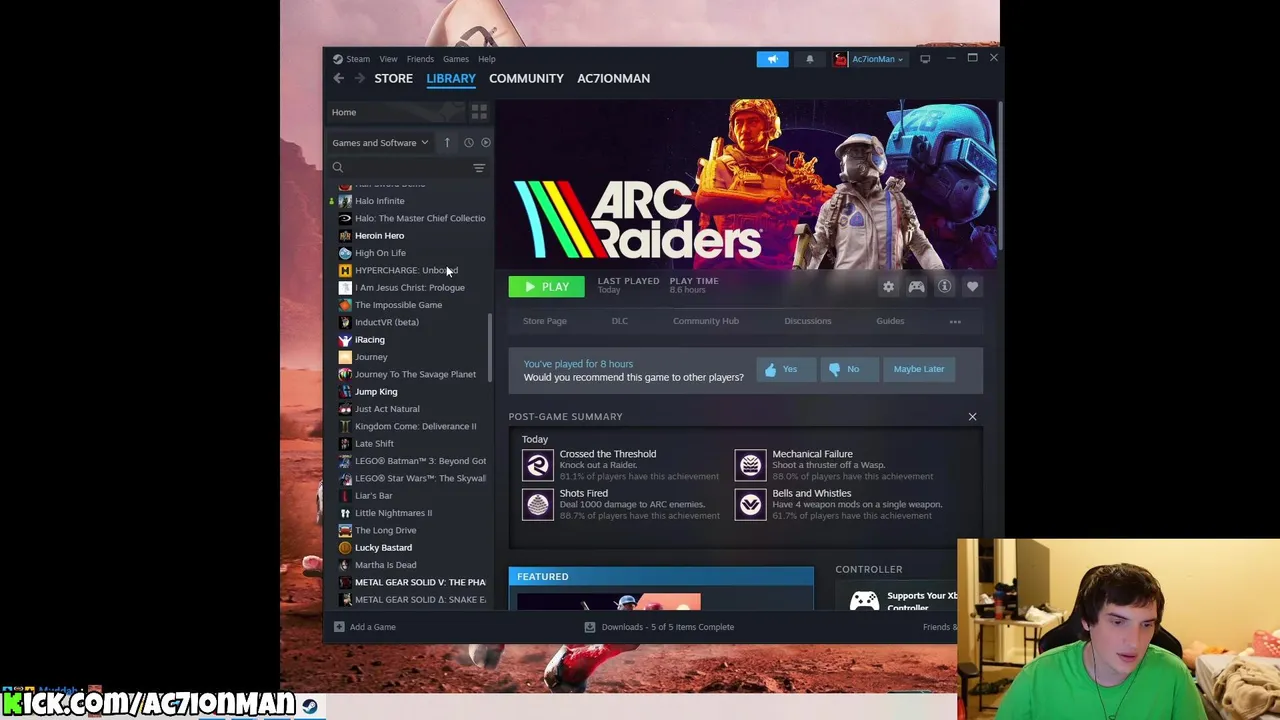Click the library search magnifier icon
1280x720 pixels.
point(338,168)
